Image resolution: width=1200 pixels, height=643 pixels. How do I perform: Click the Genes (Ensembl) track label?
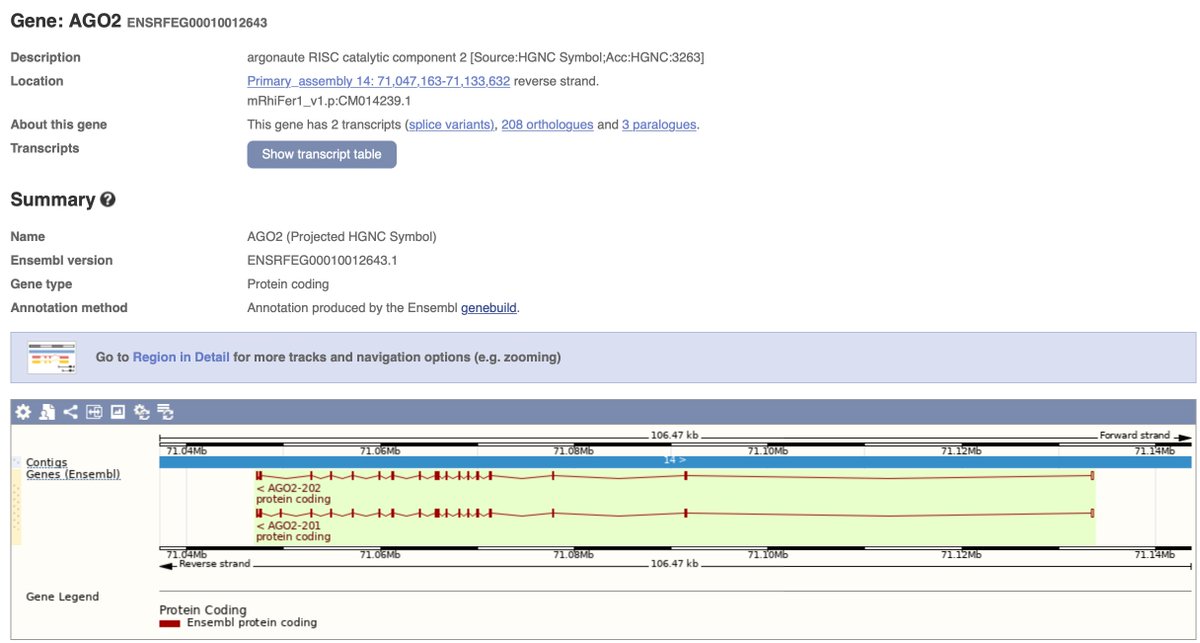[x=73, y=474]
